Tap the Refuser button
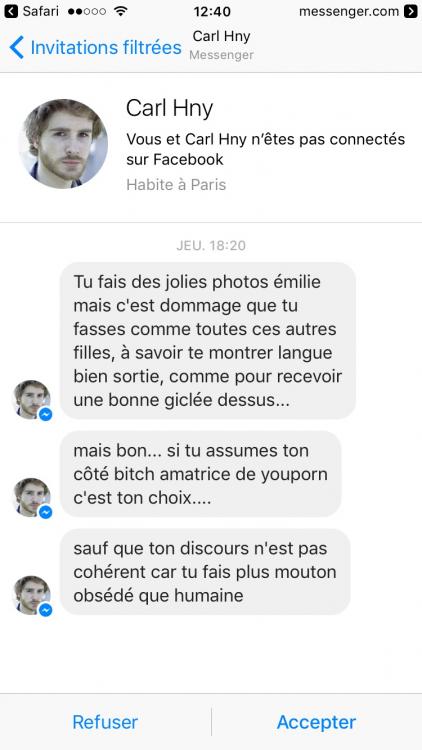422x750 pixels. 105,722
